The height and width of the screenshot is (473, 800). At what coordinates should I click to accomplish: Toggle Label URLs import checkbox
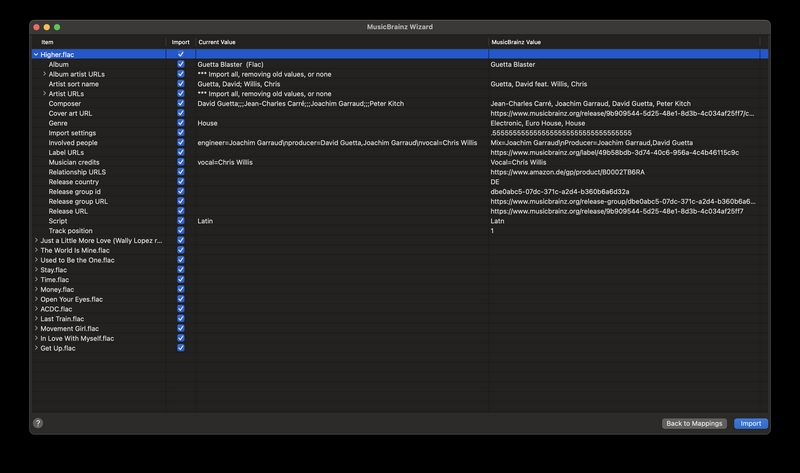[x=181, y=152]
